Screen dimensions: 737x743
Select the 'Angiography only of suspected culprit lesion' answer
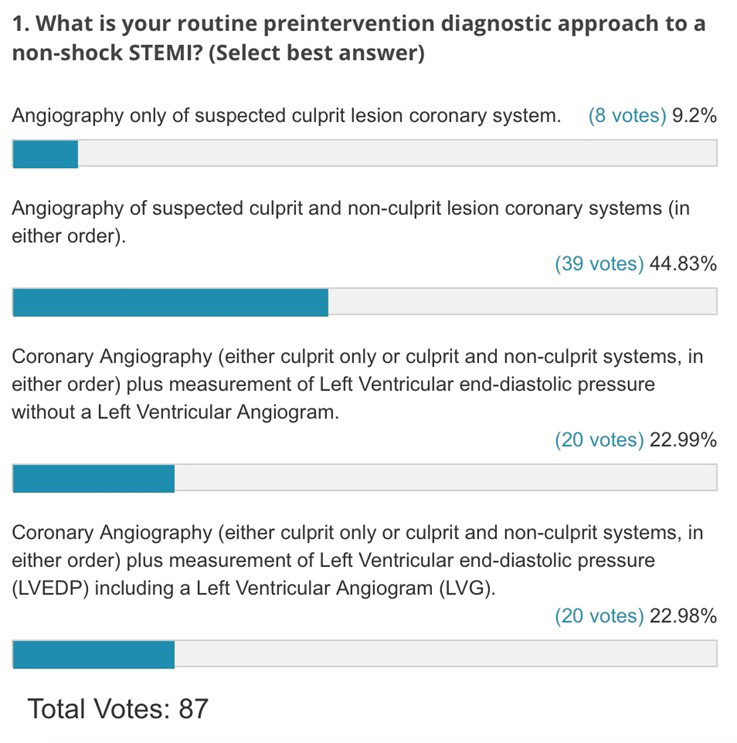pos(286,116)
